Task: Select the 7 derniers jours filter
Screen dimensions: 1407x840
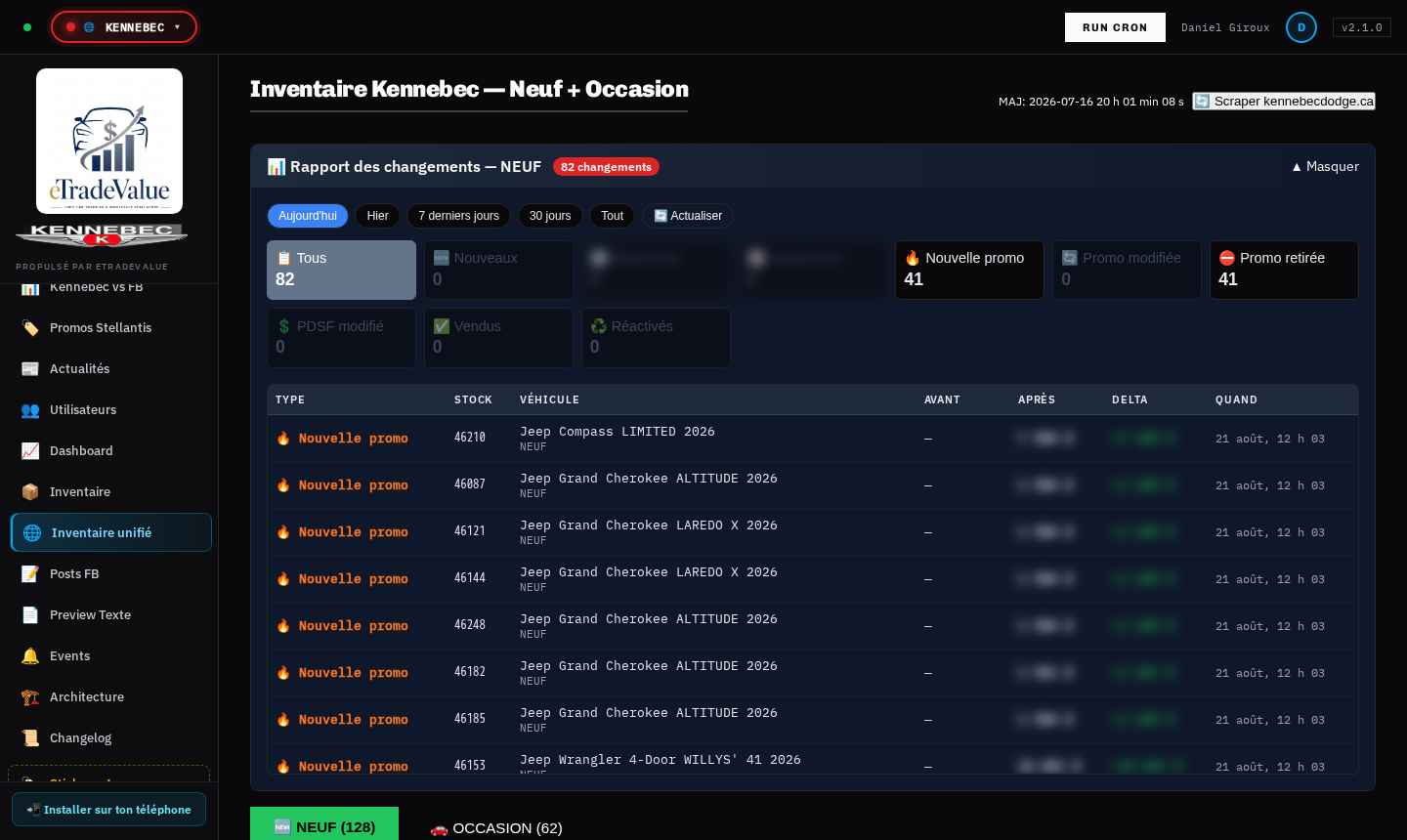Action: pyautogui.click(x=458, y=216)
